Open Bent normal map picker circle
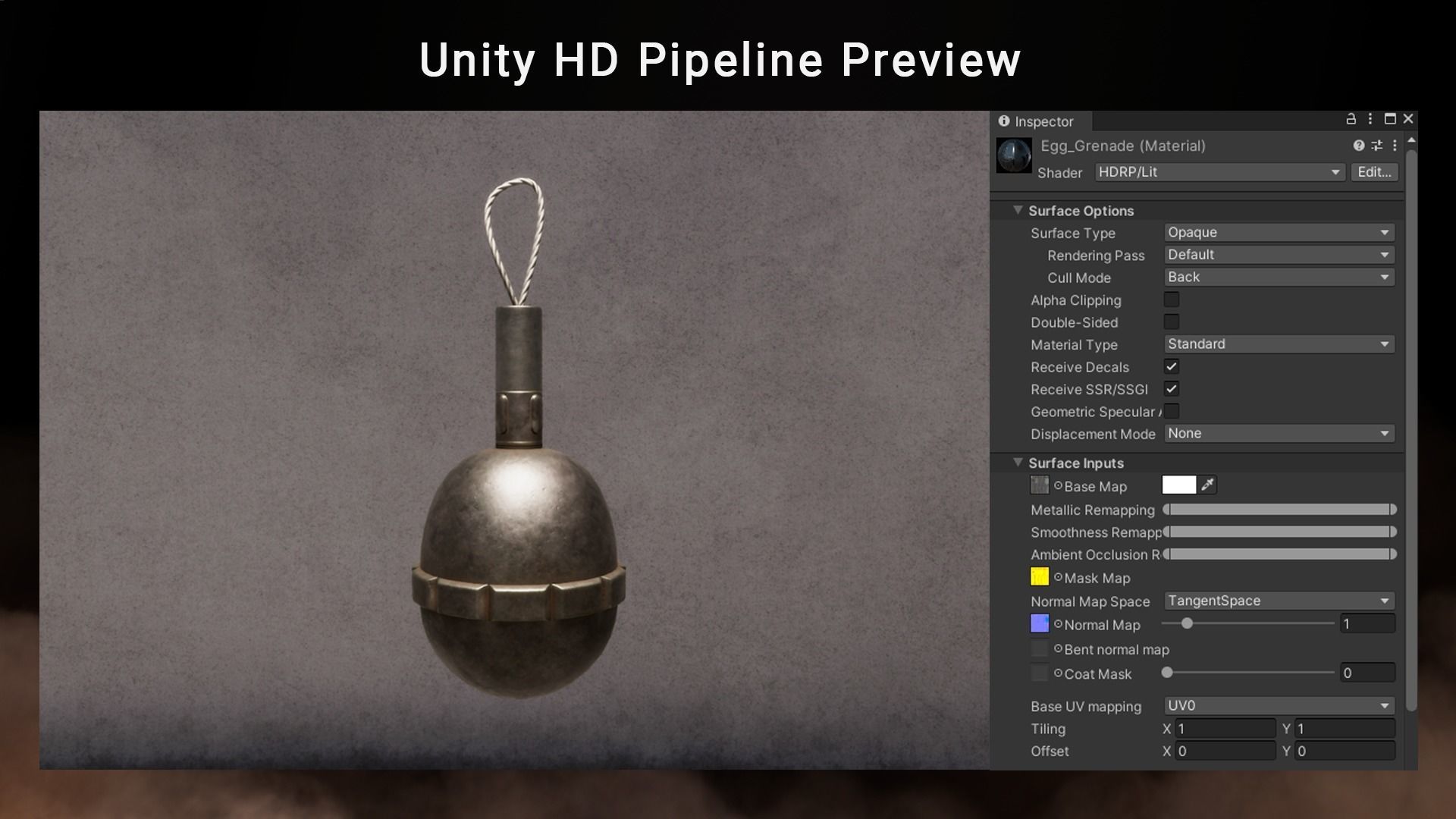Viewport: 1456px width, 819px height. 1058,648
